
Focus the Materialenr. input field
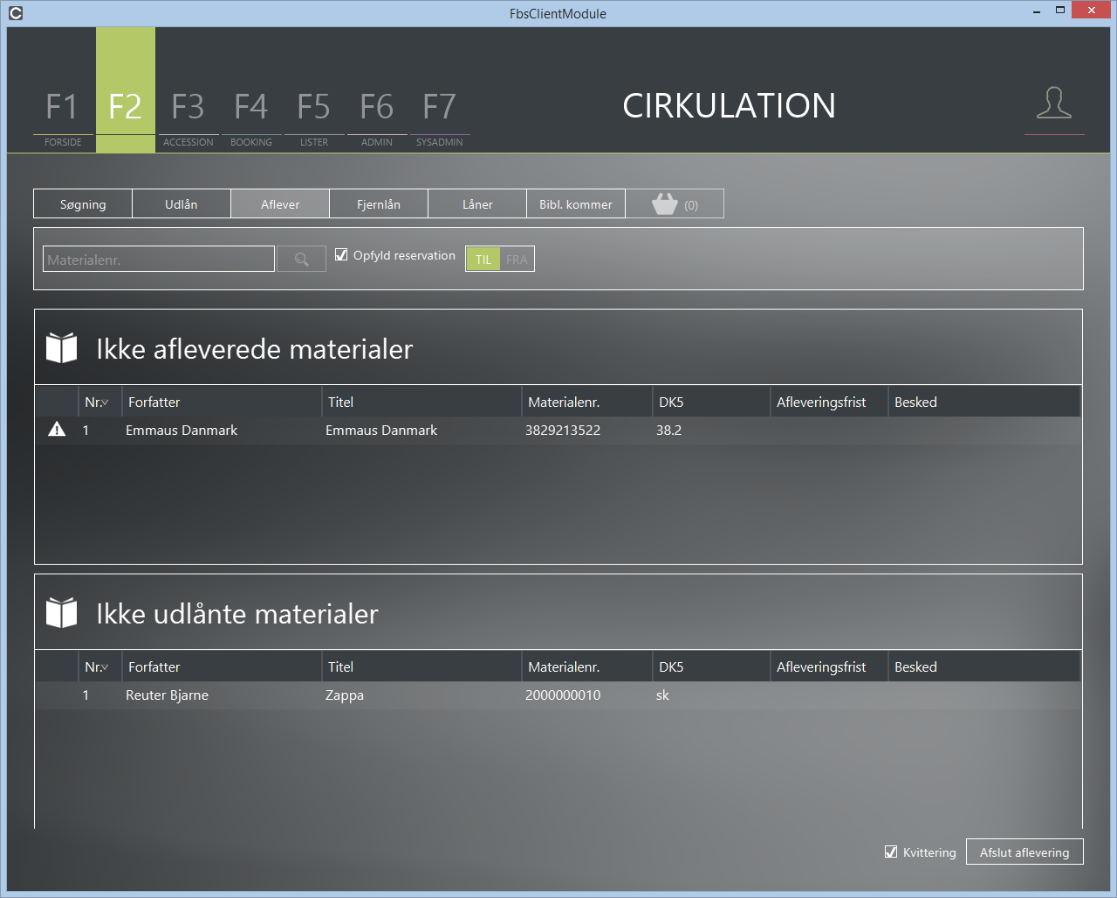pos(158,259)
